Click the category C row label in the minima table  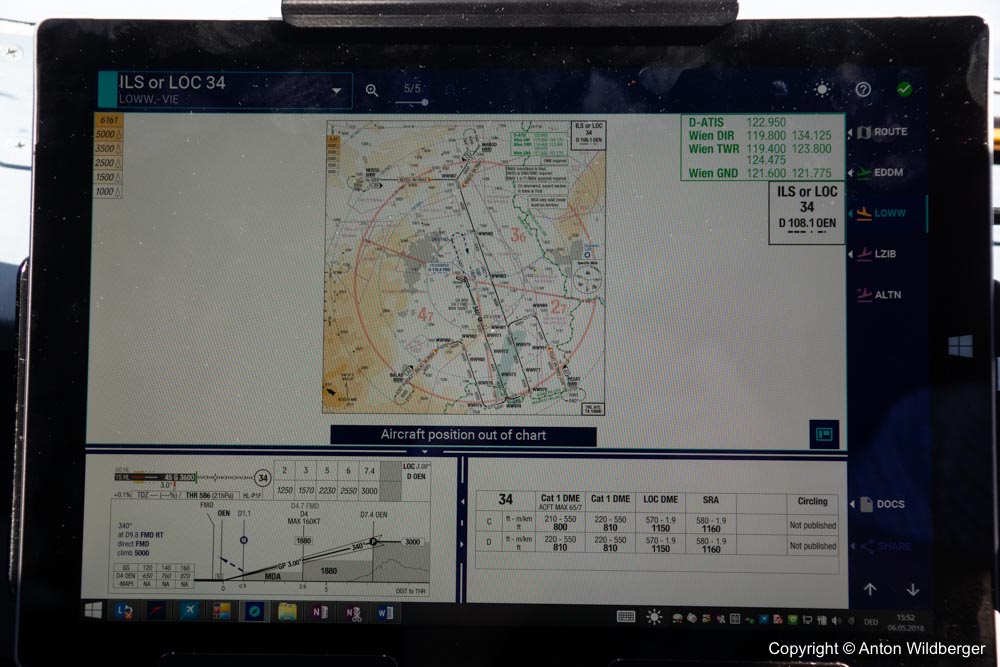pyautogui.click(x=489, y=522)
